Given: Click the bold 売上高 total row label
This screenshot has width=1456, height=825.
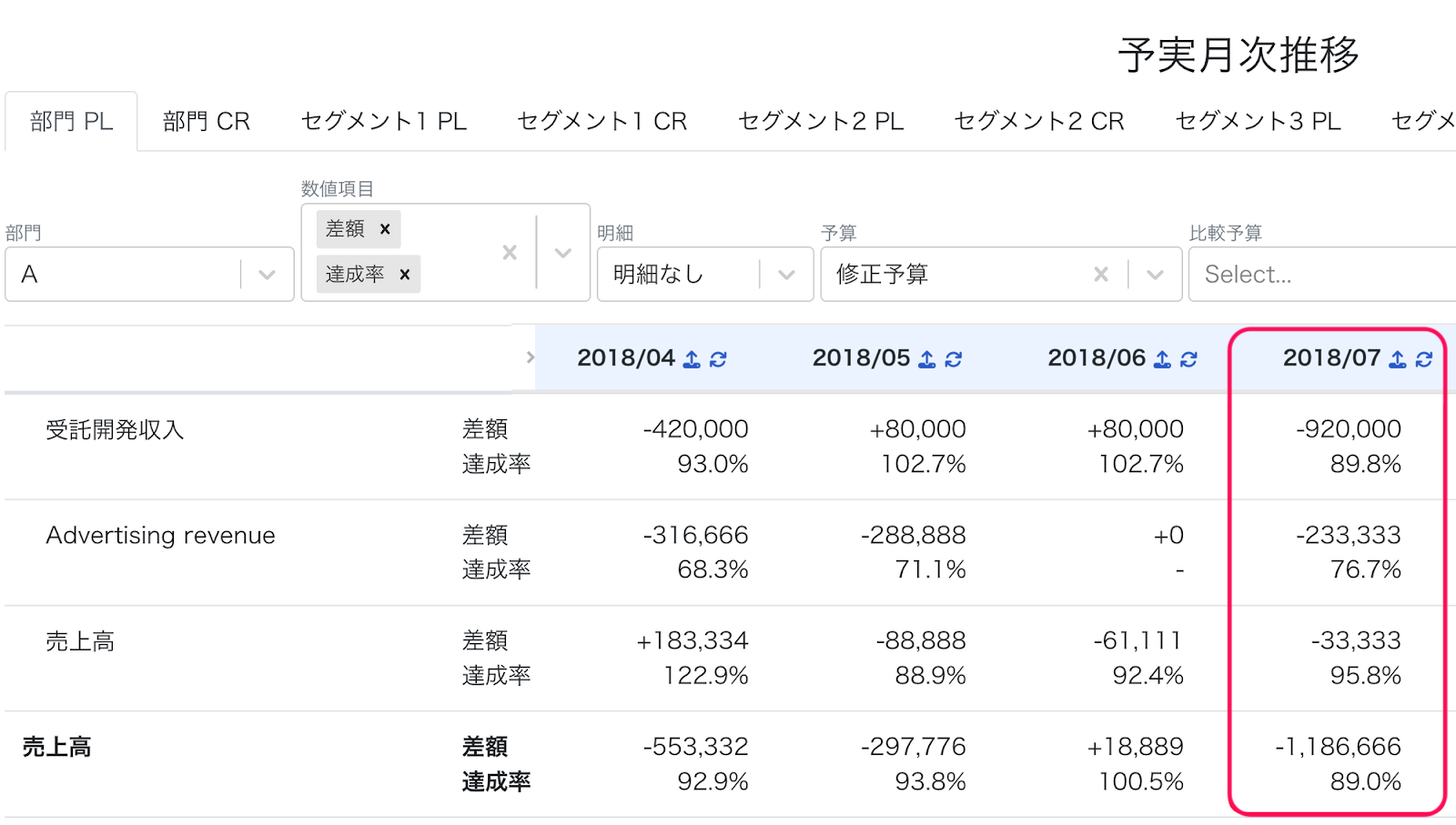Looking at the screenshot, I should click(x=57, y=748).
